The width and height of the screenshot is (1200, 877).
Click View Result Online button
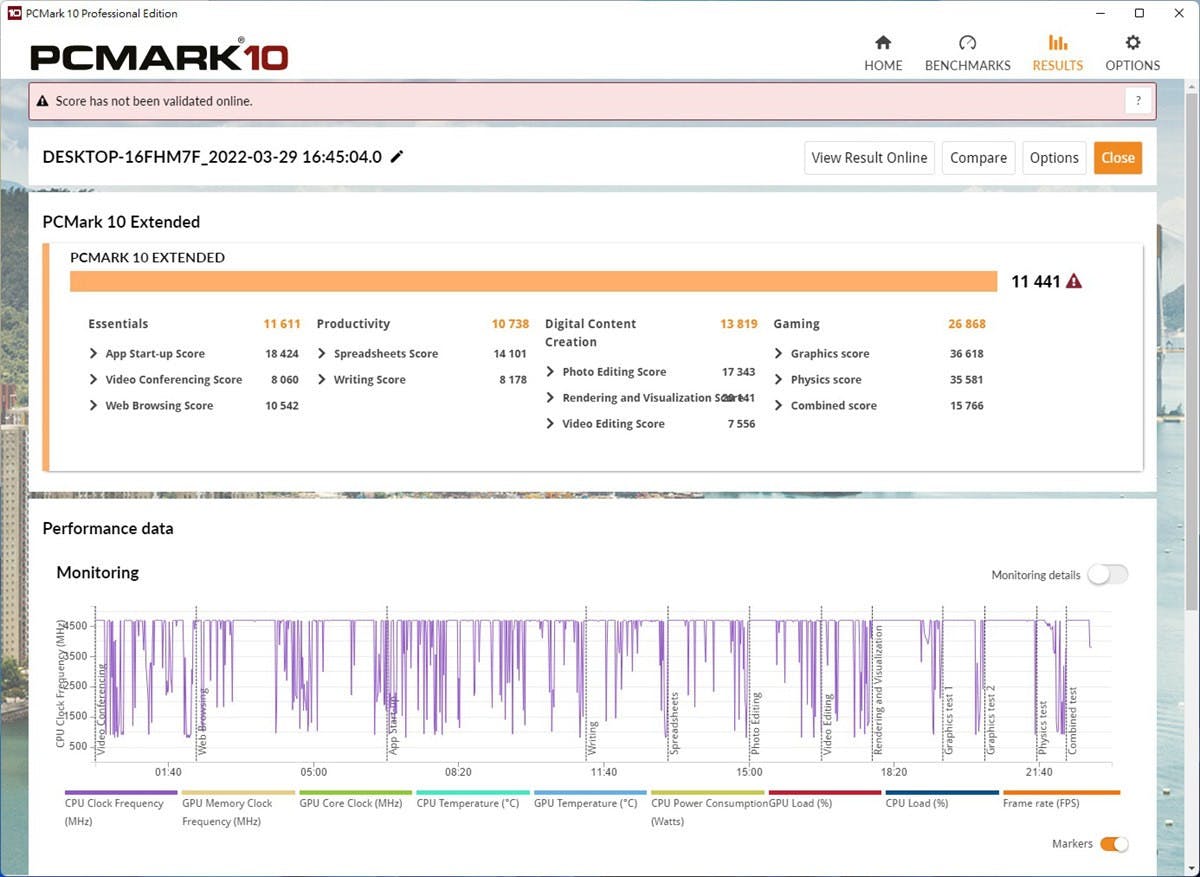click(869, 158)
